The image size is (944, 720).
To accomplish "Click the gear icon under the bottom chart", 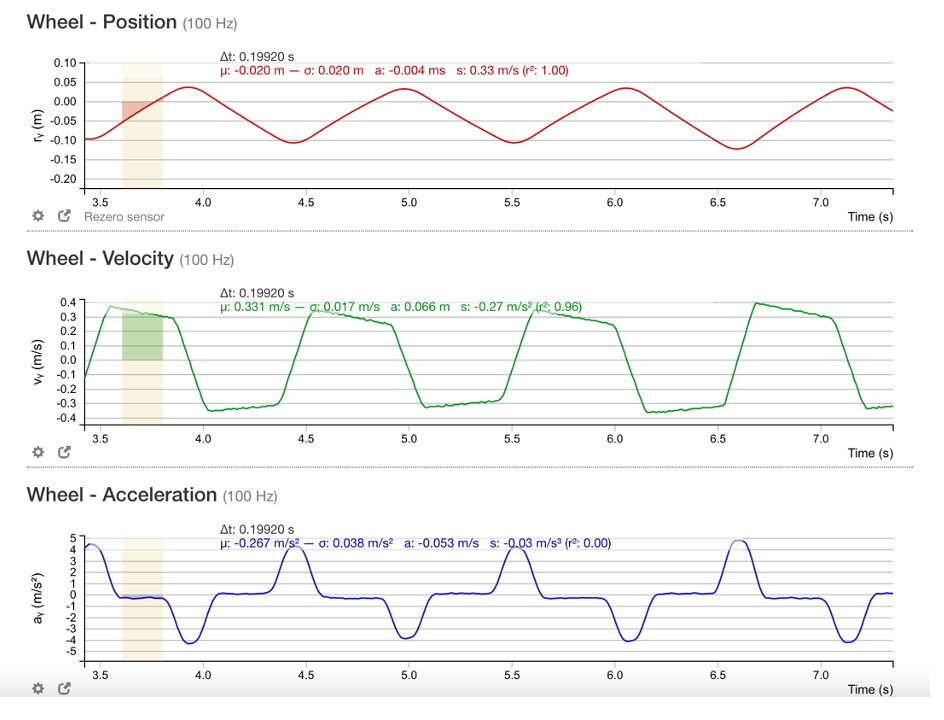I will pos(37,689).
